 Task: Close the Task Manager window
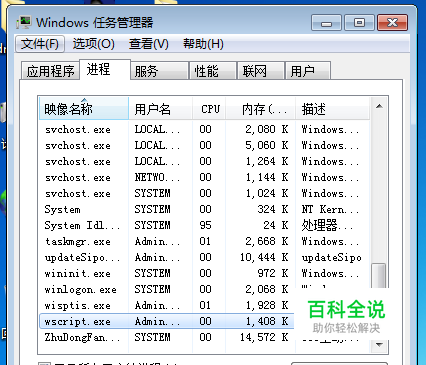coord(392,23)
